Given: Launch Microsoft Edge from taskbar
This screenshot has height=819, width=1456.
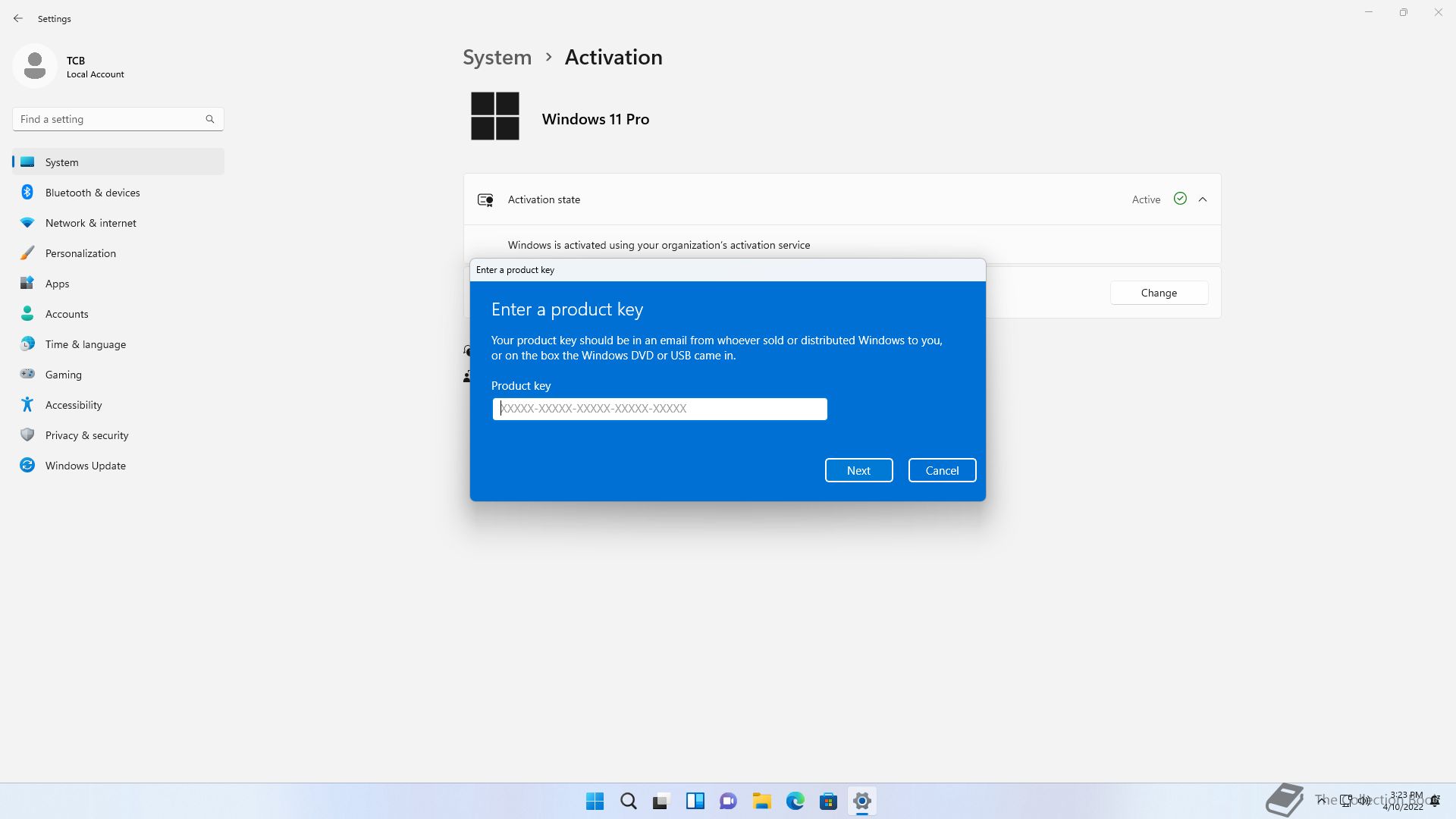Looking at the screenshot, I should 795,801.
